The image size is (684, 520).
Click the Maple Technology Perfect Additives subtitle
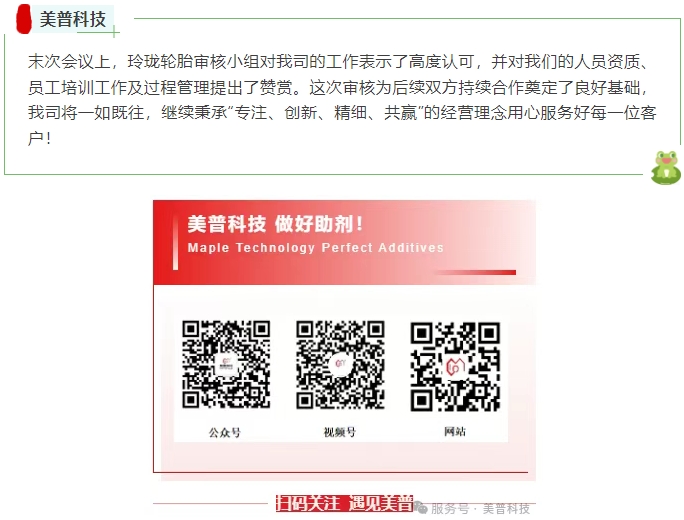[x=315, y=248]
